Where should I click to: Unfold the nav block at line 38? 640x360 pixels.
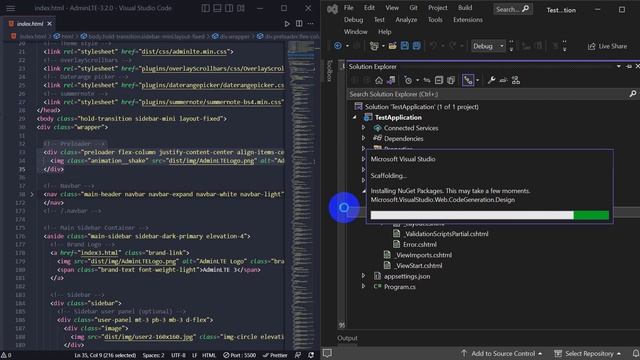pyautogui.click(x=32, y=194)
